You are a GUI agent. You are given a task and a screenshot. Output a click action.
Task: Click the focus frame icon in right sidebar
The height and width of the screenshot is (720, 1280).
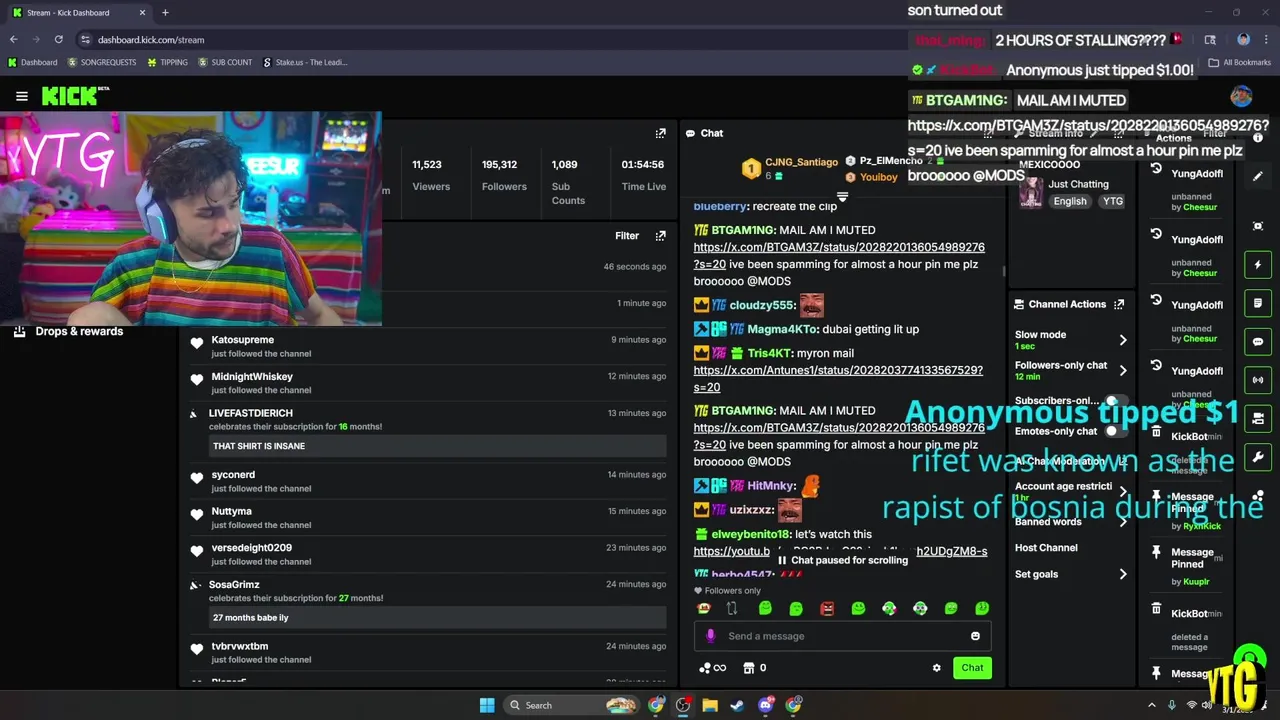(1258, 227)
